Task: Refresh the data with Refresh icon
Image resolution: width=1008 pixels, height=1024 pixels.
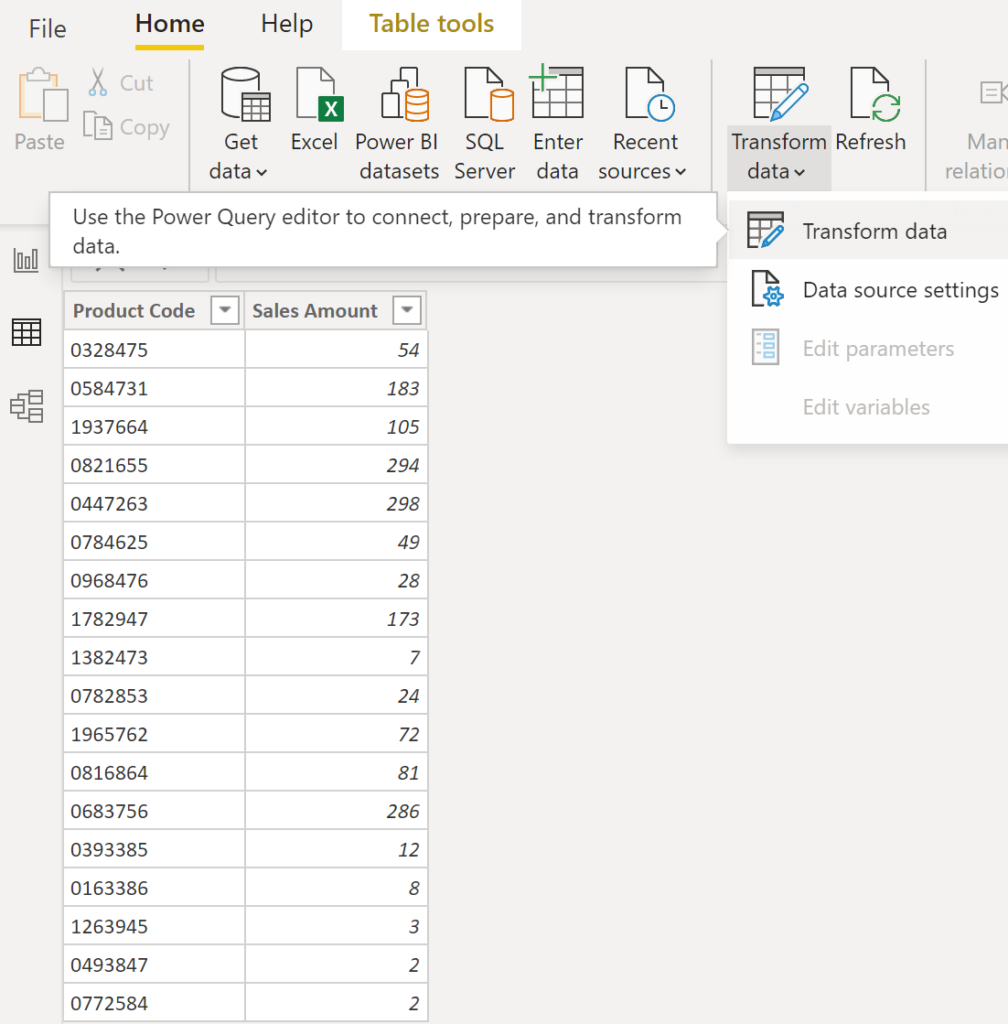Action: click(x=875, y=94)
